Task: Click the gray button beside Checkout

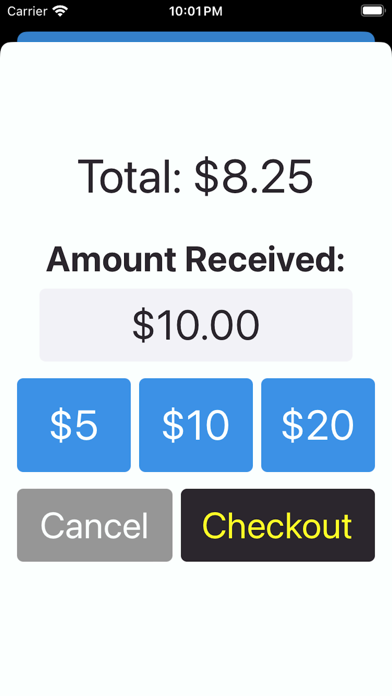Action: 95,525
